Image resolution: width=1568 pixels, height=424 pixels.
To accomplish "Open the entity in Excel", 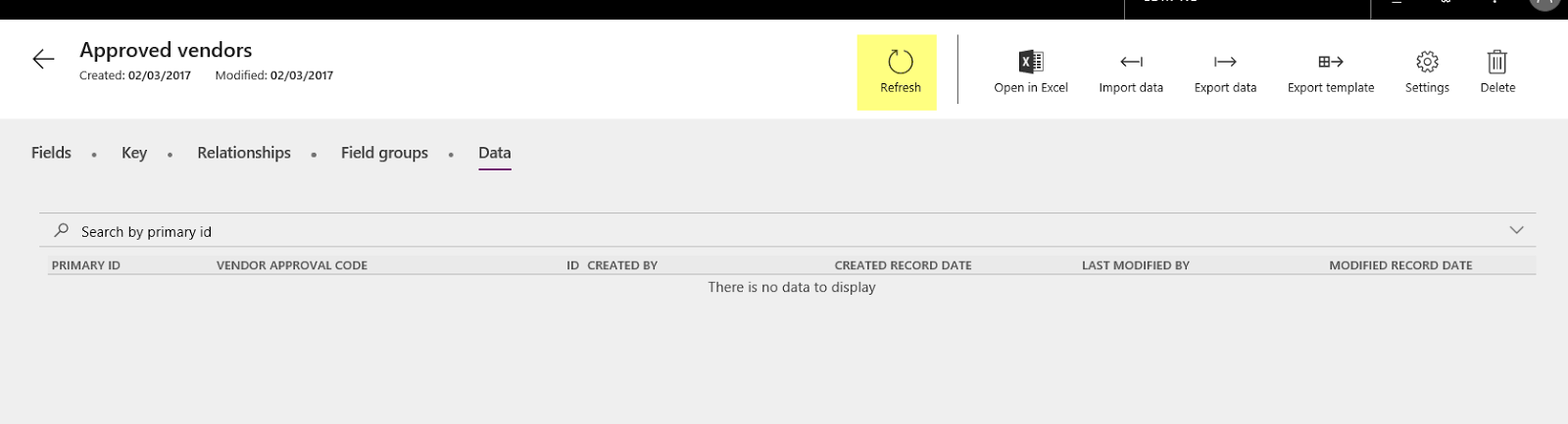I will point(1030,63).
